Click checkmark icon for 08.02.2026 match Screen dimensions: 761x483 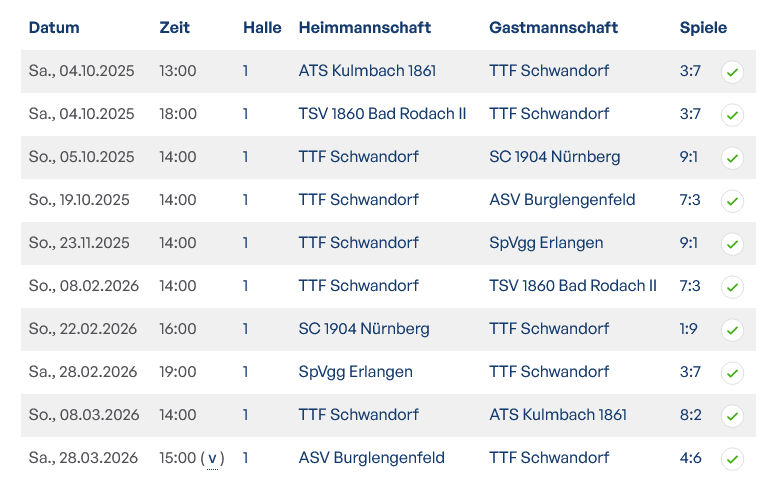[732, 287]
